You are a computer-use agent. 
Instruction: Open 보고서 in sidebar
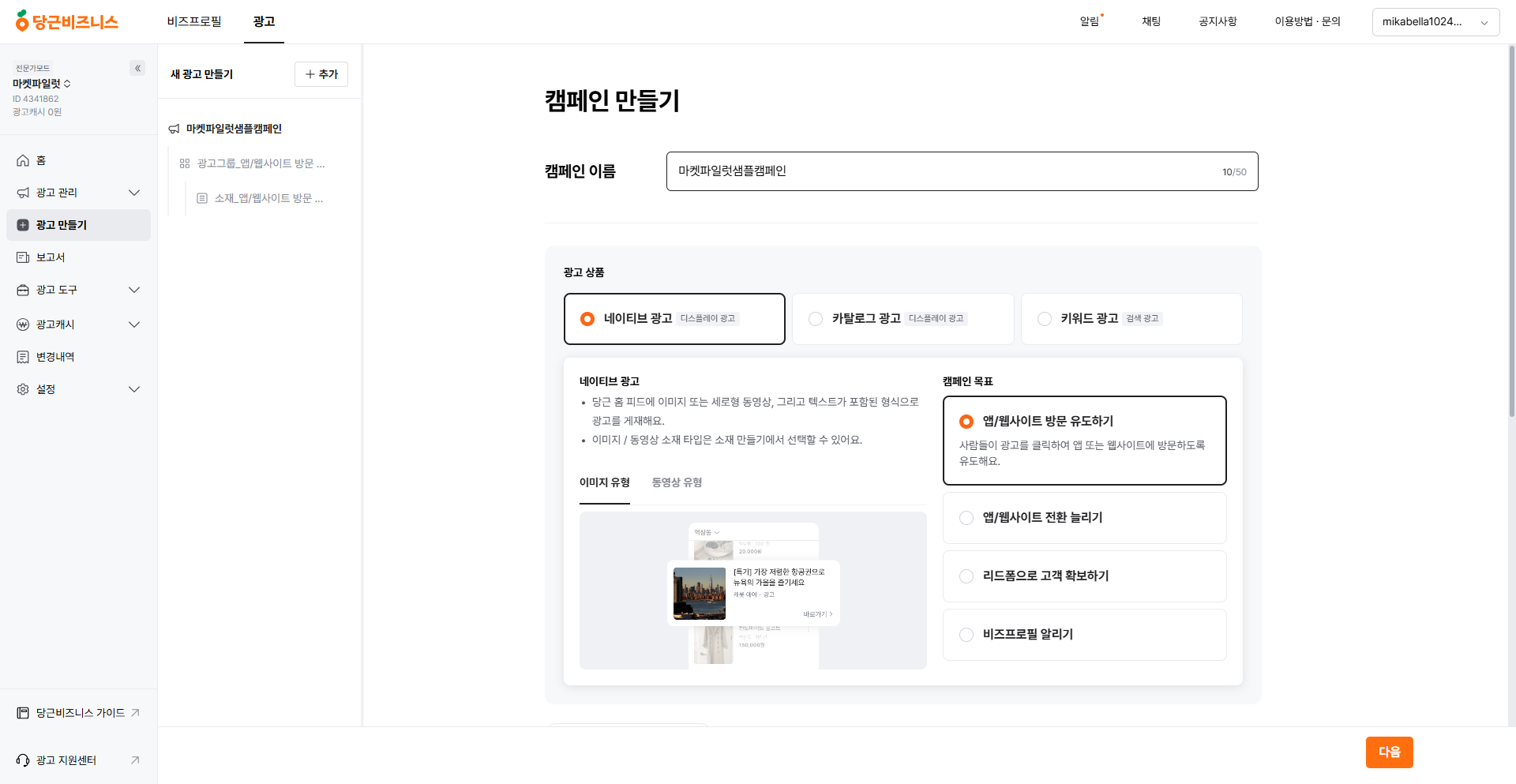tap(78, 257)
